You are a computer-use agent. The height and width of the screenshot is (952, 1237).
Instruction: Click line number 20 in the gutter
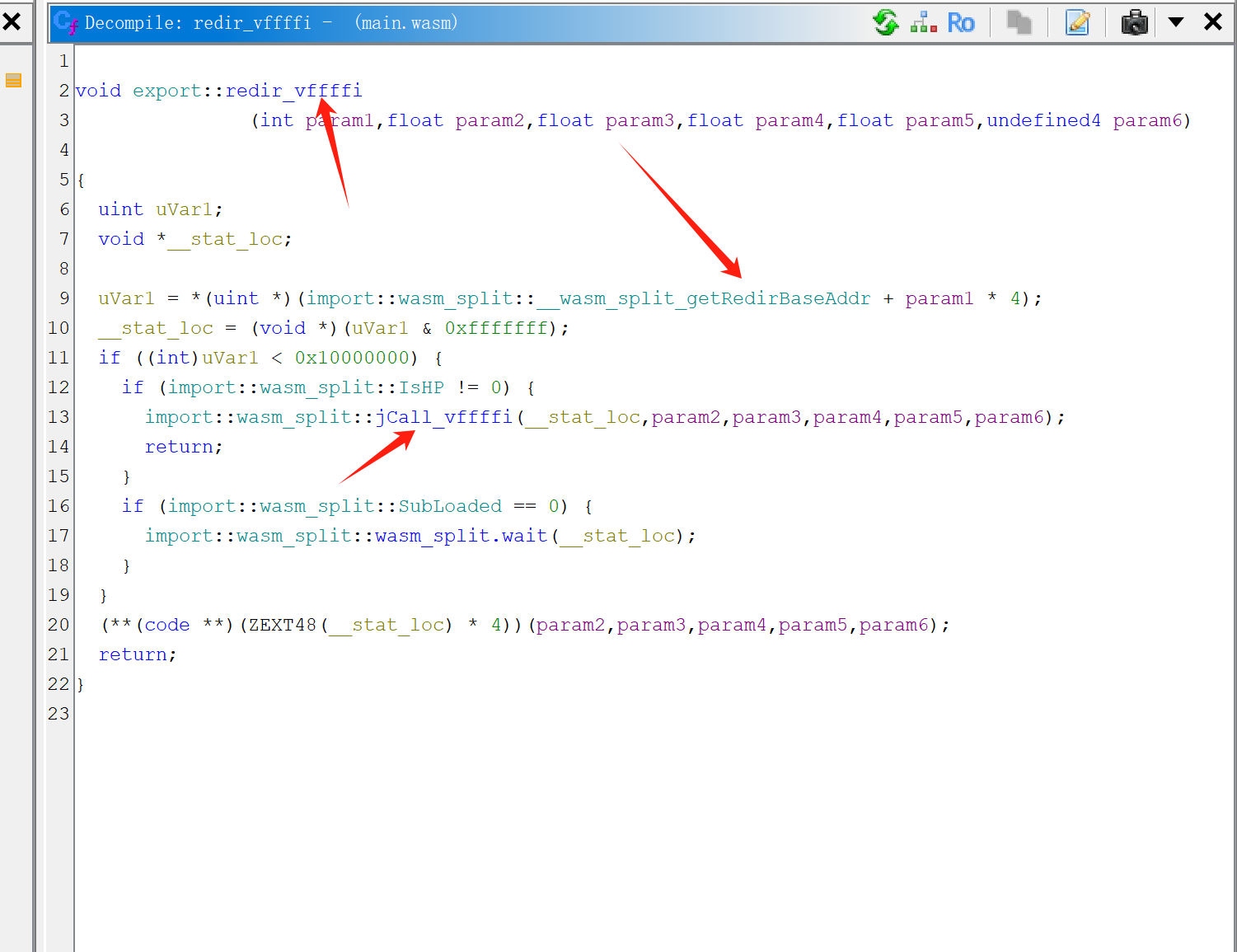[59, 625]
